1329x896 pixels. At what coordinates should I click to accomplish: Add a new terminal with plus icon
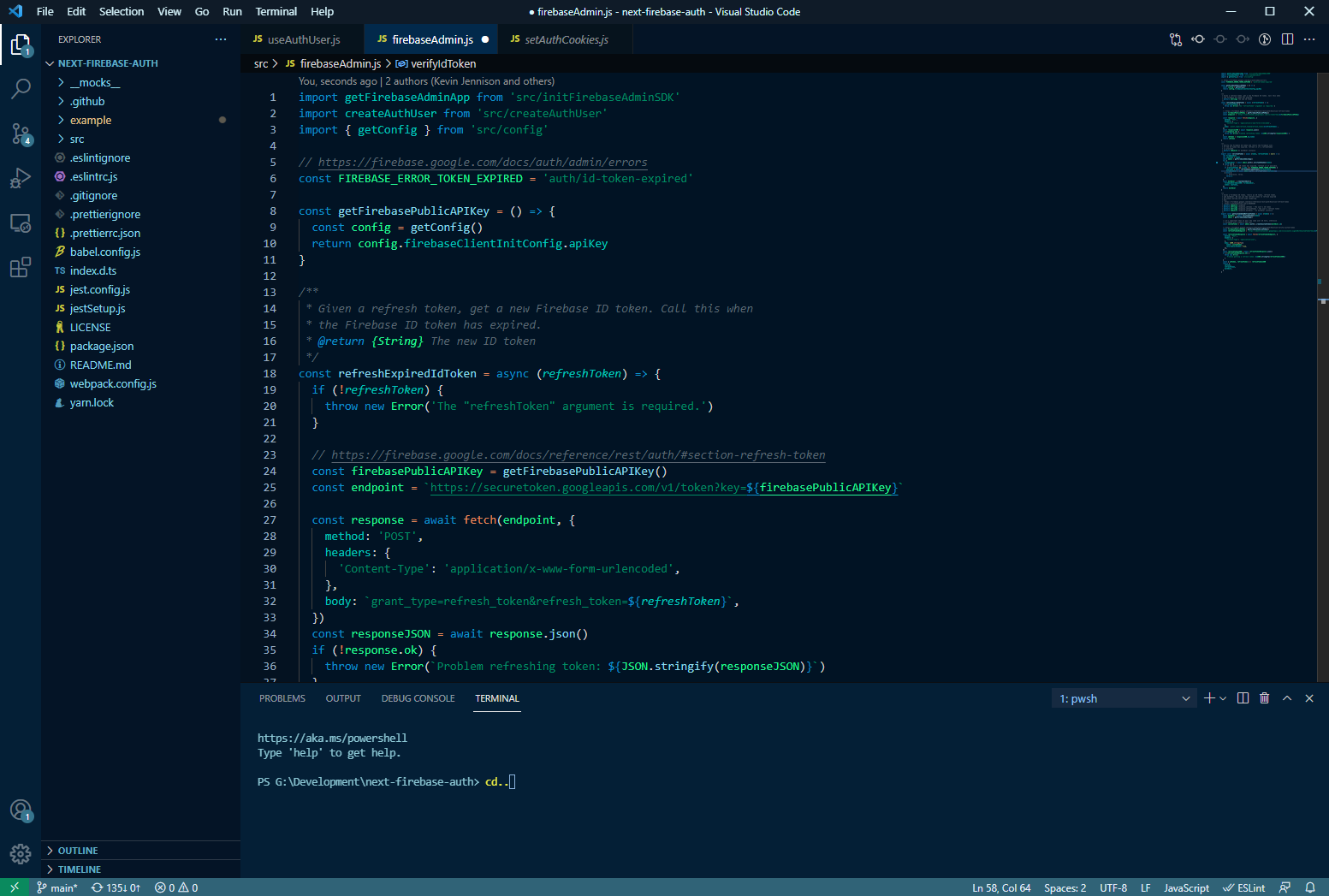(1209, 698)
